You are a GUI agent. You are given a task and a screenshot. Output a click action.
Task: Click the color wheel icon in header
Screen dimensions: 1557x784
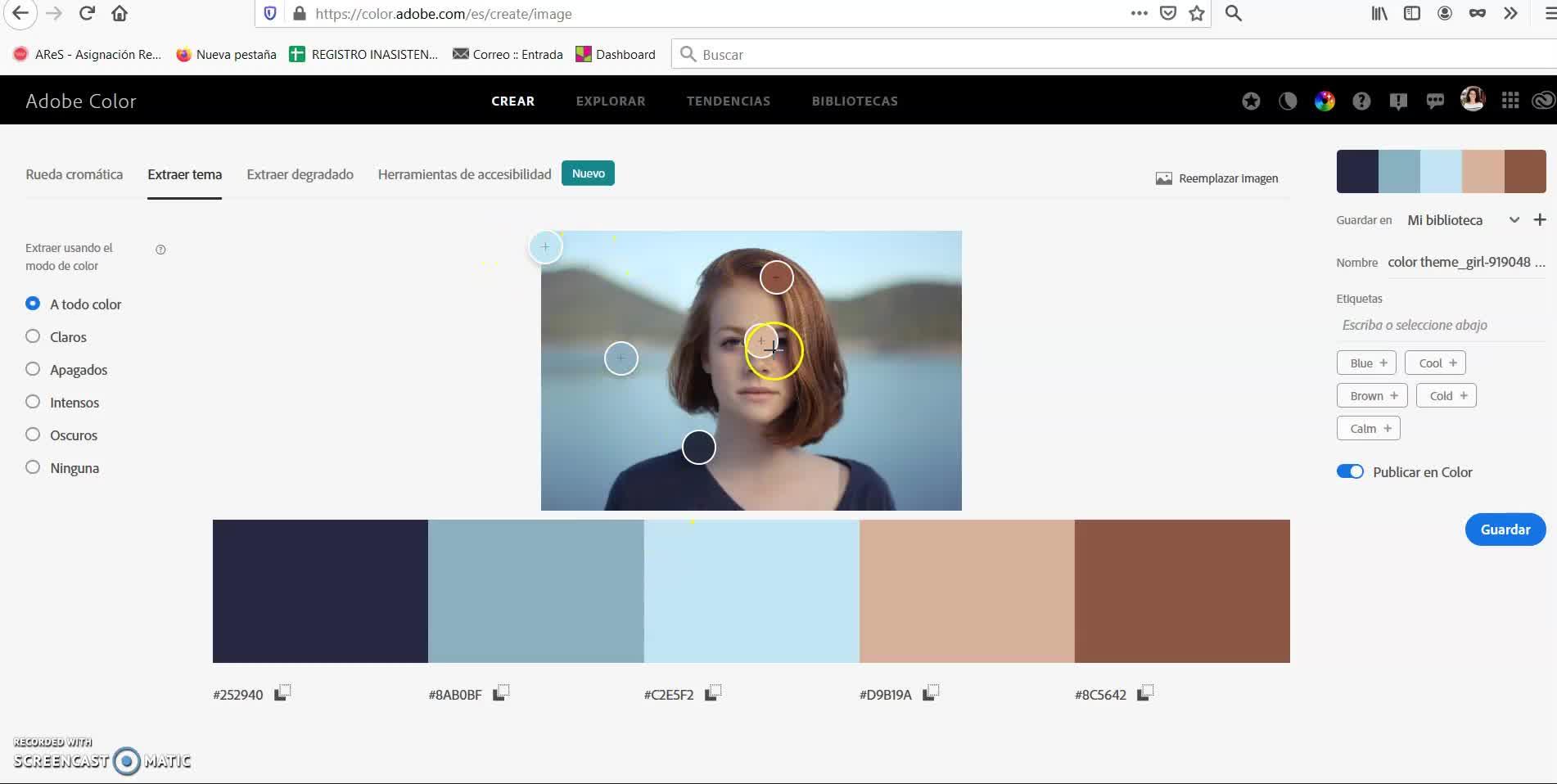pos(1324,101)
